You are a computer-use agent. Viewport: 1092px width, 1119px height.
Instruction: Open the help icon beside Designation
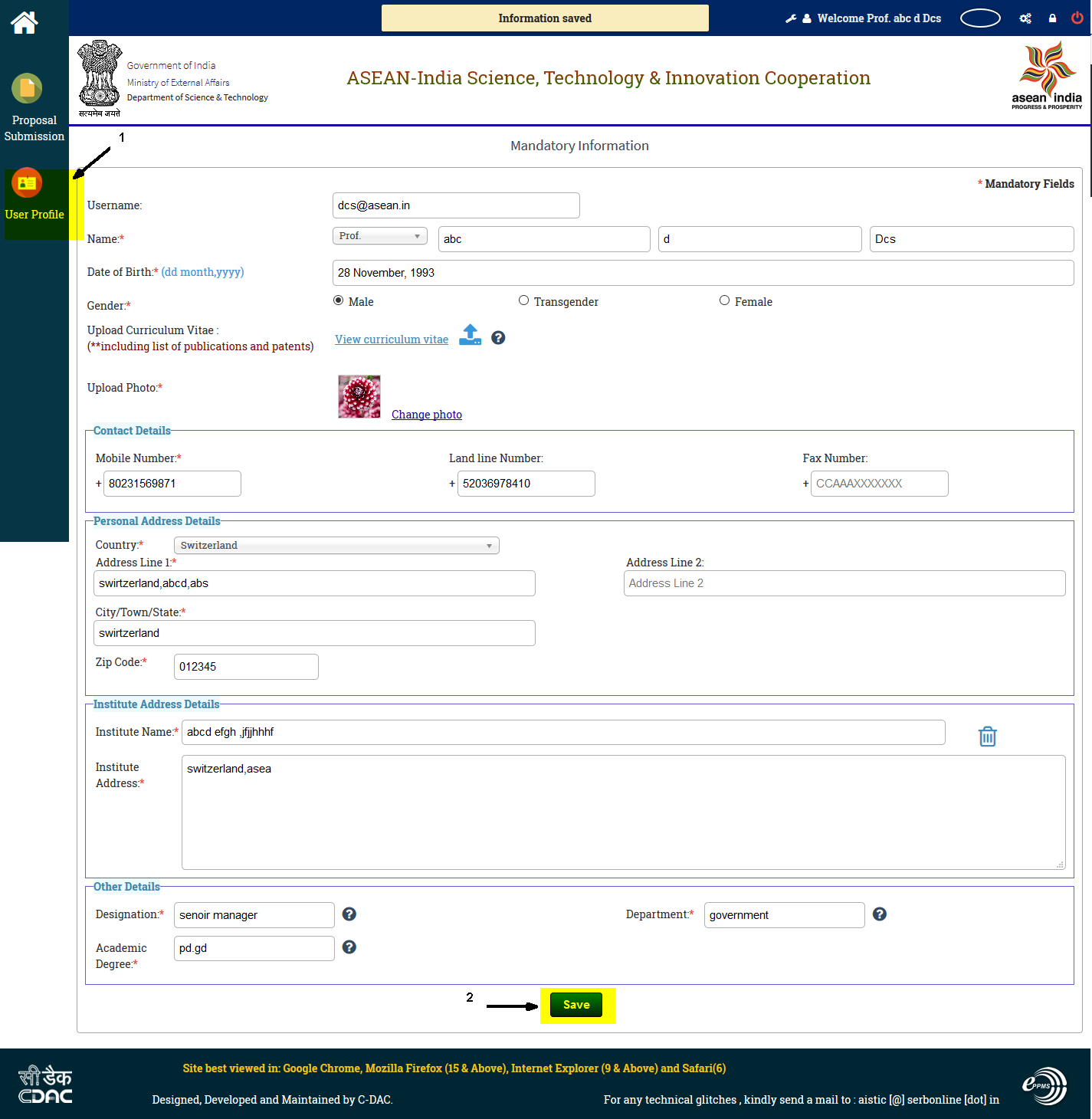349,914
